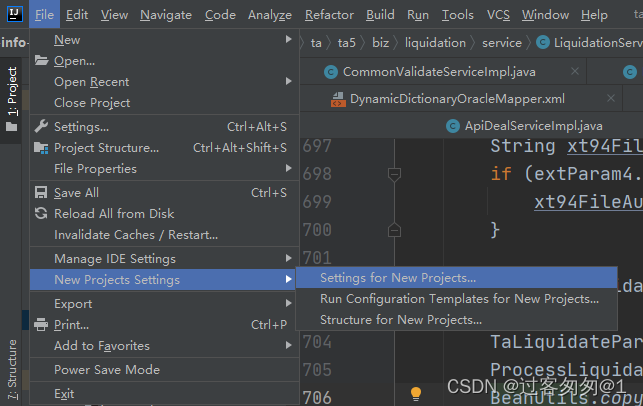This screenshot has width=643, height=406.
Task: Click line number 697 in the gutter
Action: pyautogui.click(x=317, y=146)
